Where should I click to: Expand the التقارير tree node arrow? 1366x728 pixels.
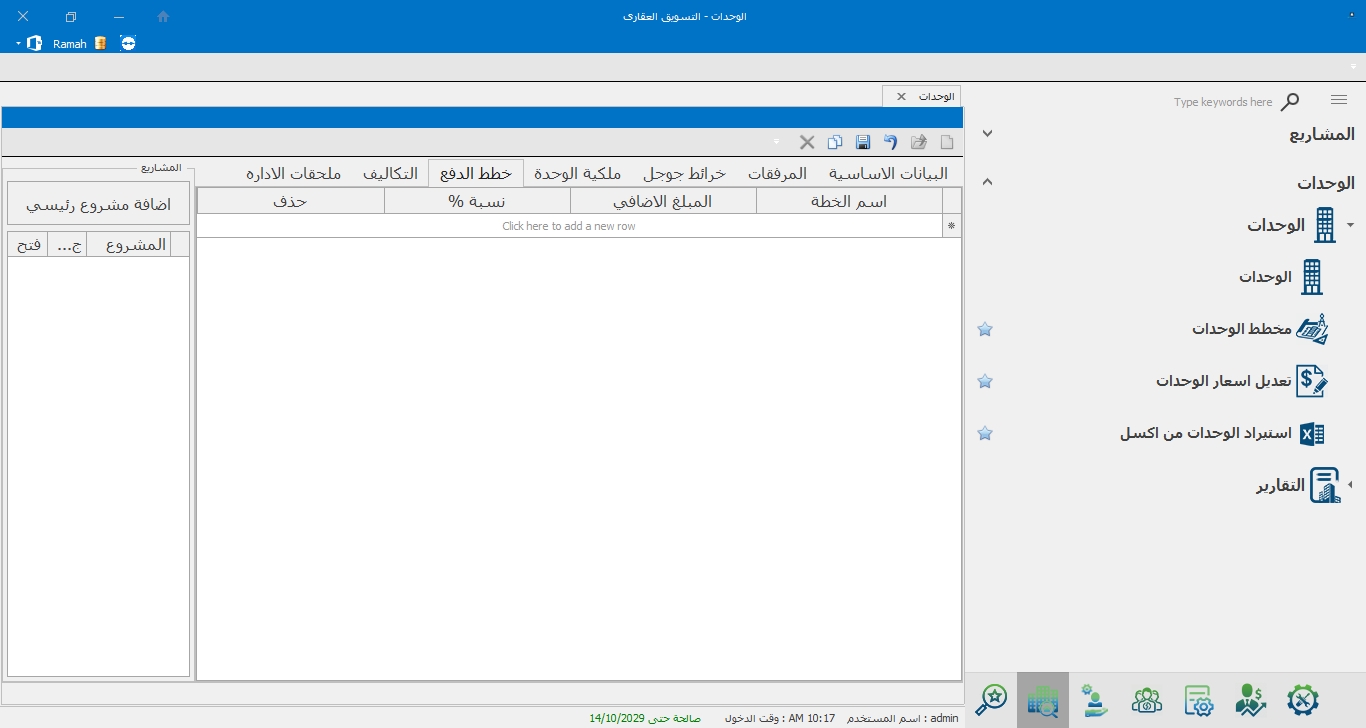pyautogui.click(x=1350, y=486)
